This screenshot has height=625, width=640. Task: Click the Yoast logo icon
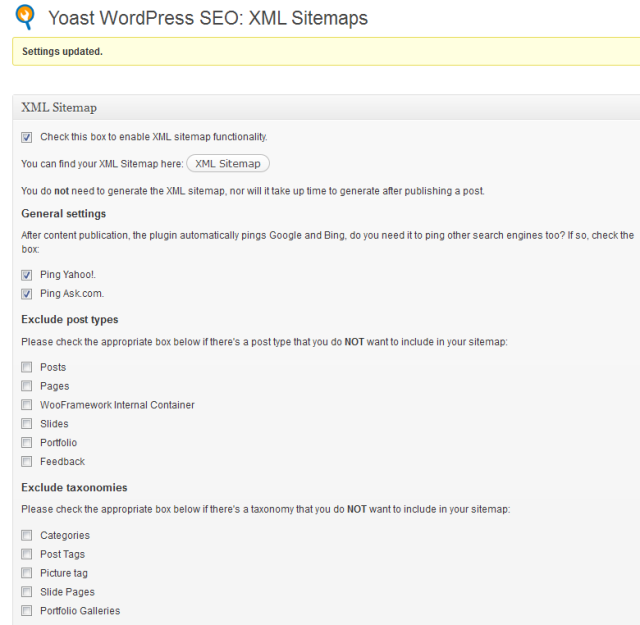tap(25, 17)
